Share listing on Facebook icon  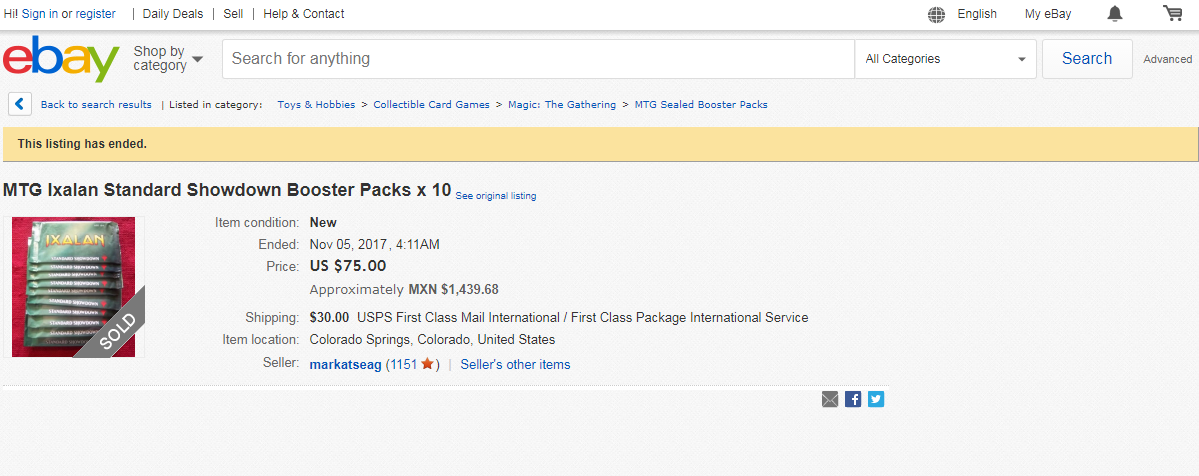(x=853, y=399)
